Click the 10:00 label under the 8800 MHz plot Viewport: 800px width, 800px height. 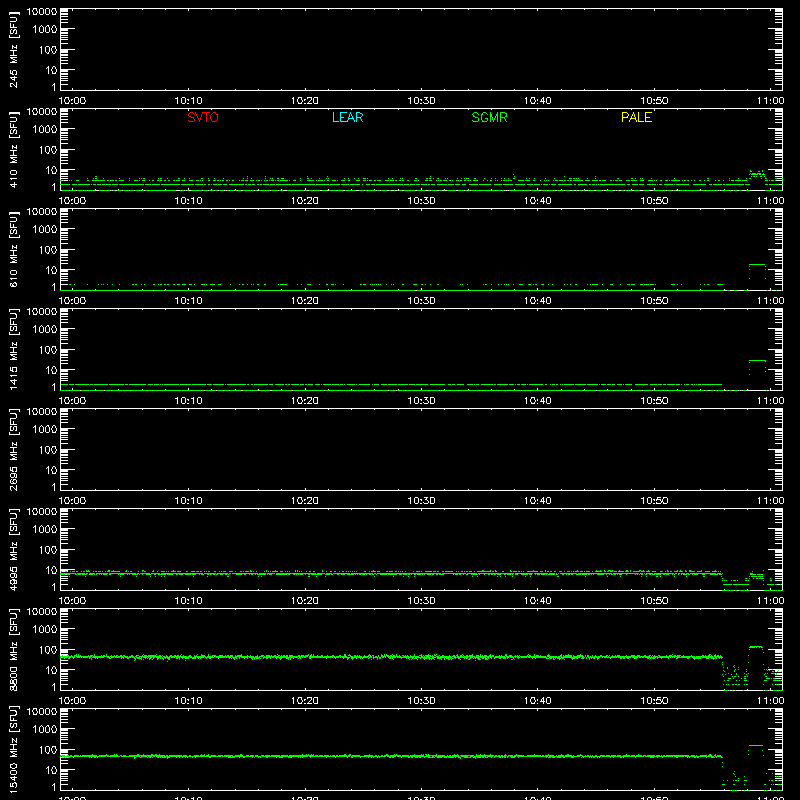coord(72,701)
